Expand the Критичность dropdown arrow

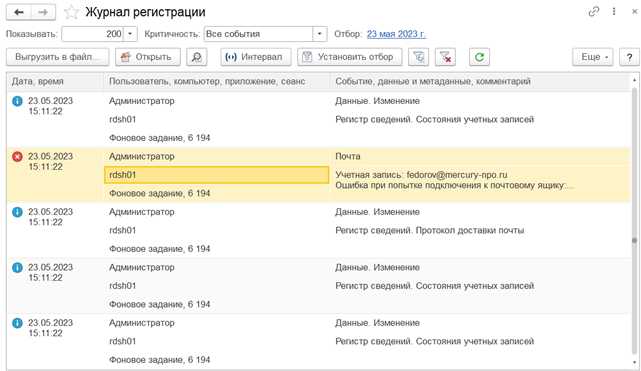coord(320,34)
